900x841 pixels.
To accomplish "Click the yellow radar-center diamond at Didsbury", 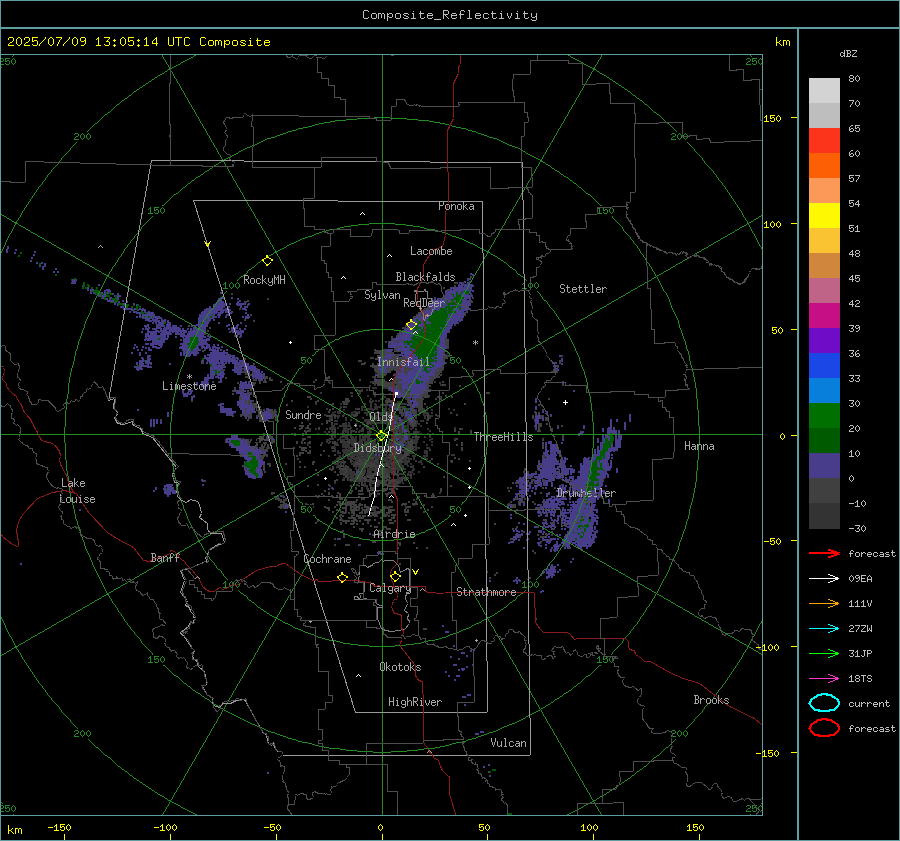I will tap(381, 436).
